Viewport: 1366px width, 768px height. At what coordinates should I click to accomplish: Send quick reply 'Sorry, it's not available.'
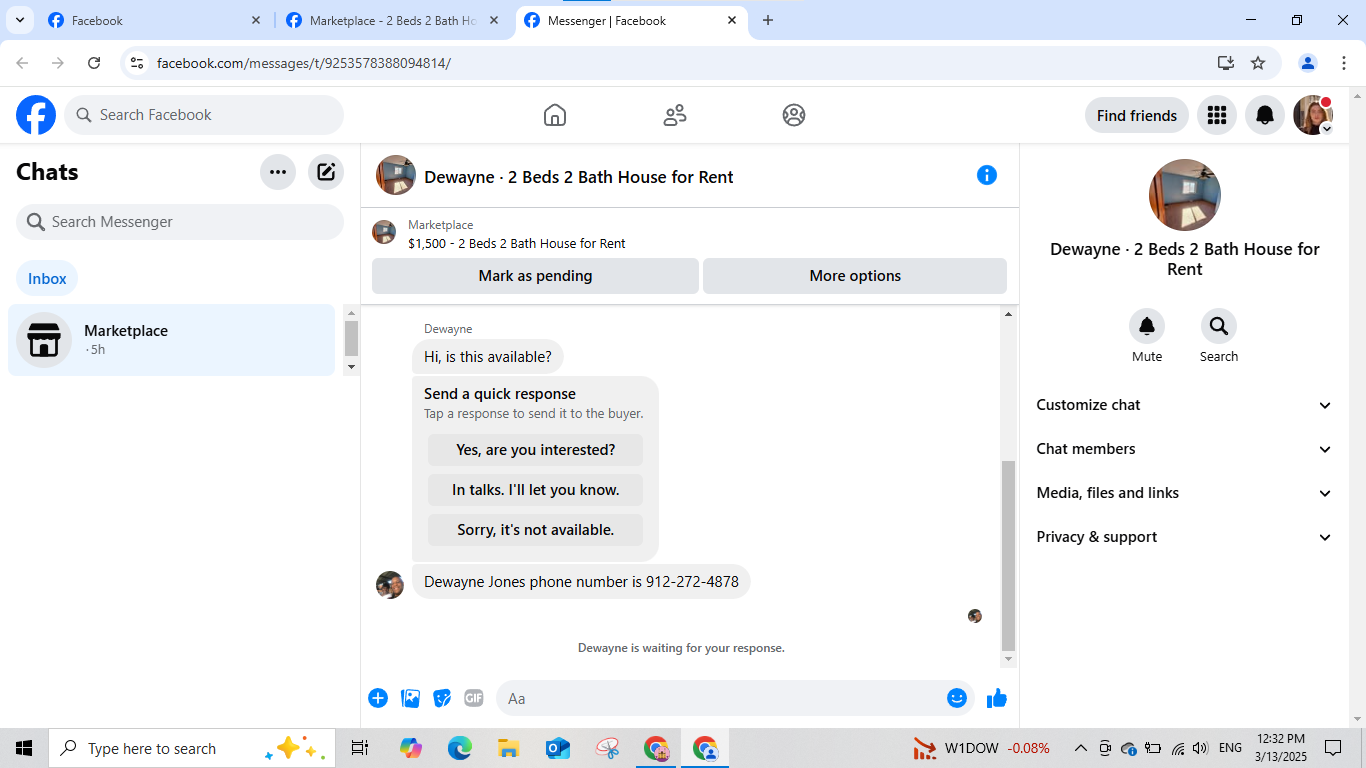(535, 530)
